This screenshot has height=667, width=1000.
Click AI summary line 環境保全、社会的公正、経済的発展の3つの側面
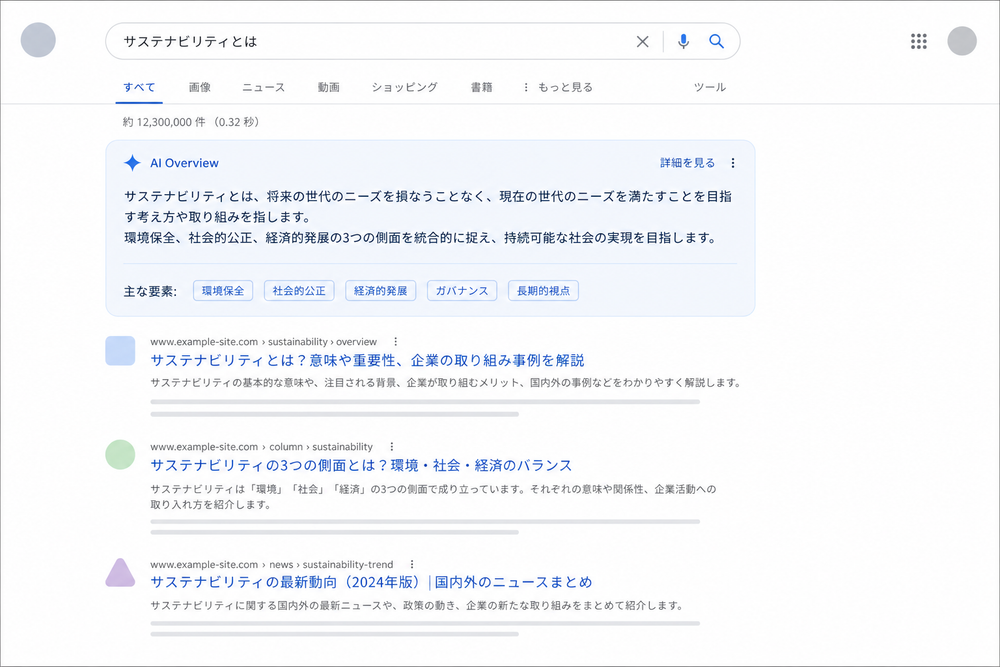coord(421,238)
